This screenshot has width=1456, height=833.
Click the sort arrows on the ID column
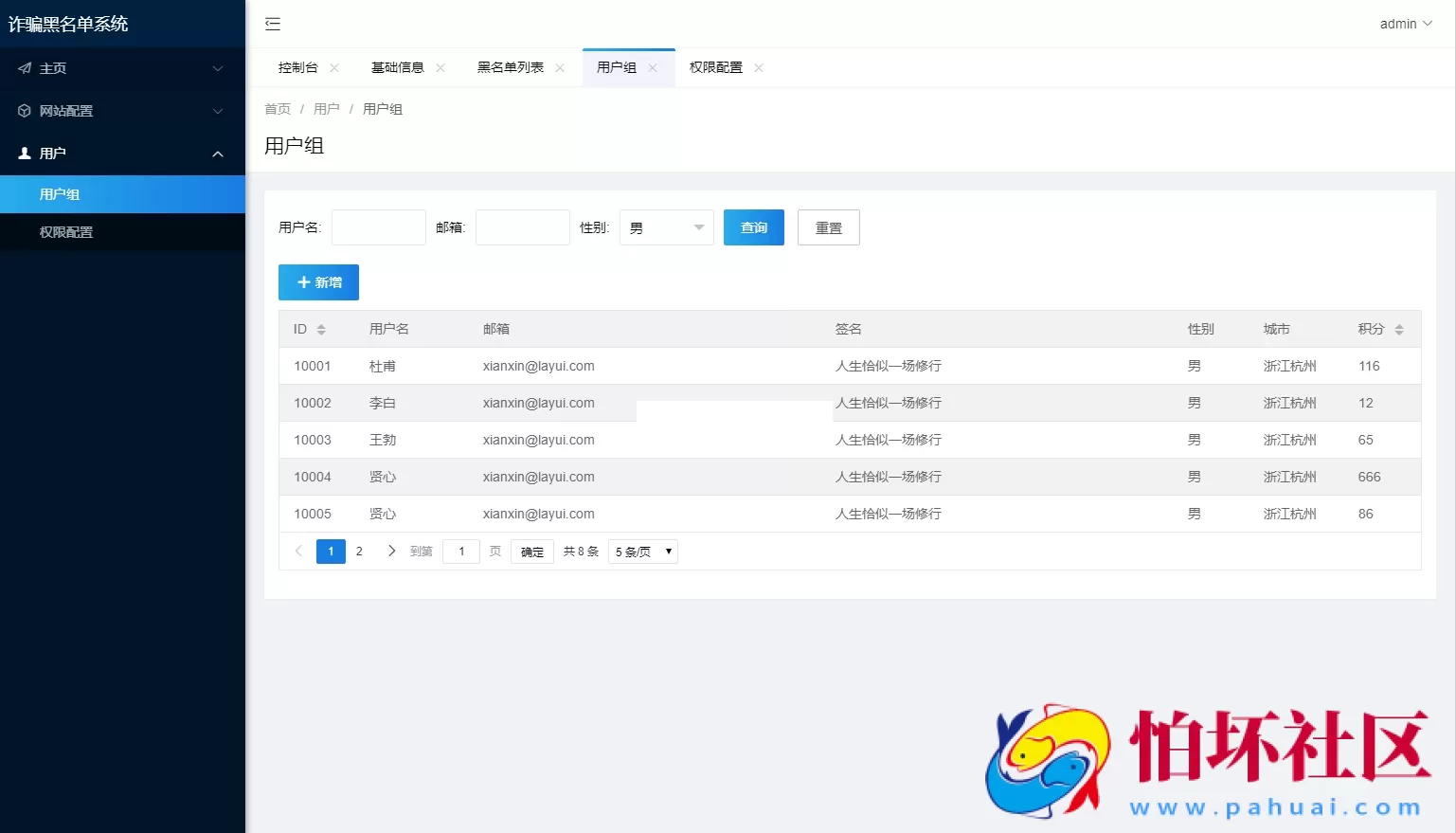point(321,329)
